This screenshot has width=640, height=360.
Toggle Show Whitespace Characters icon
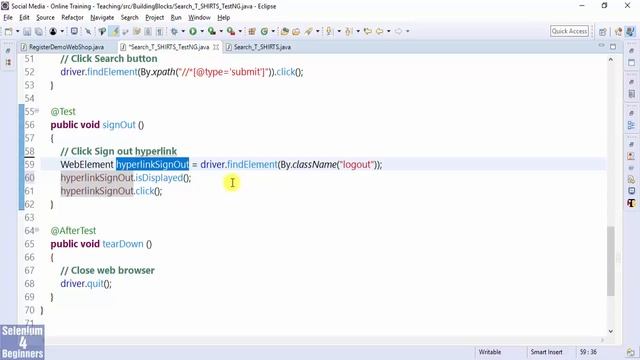160,31
